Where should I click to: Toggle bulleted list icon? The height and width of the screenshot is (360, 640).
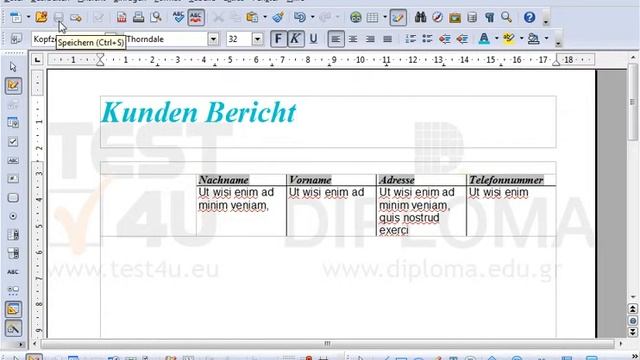pyautogui.click(x=427, y=39)
